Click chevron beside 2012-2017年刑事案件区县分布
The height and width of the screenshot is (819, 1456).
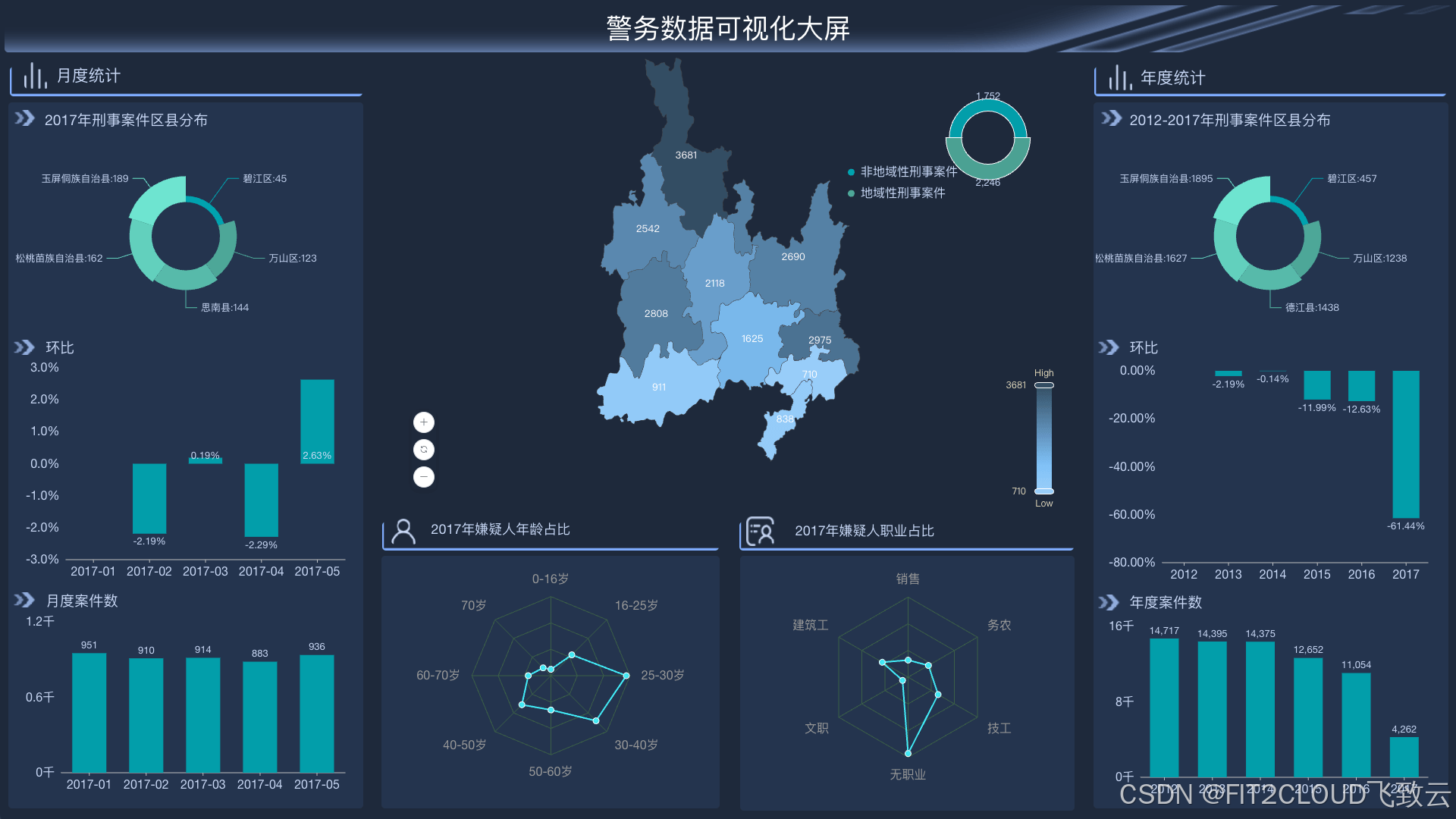(1111, 118)
